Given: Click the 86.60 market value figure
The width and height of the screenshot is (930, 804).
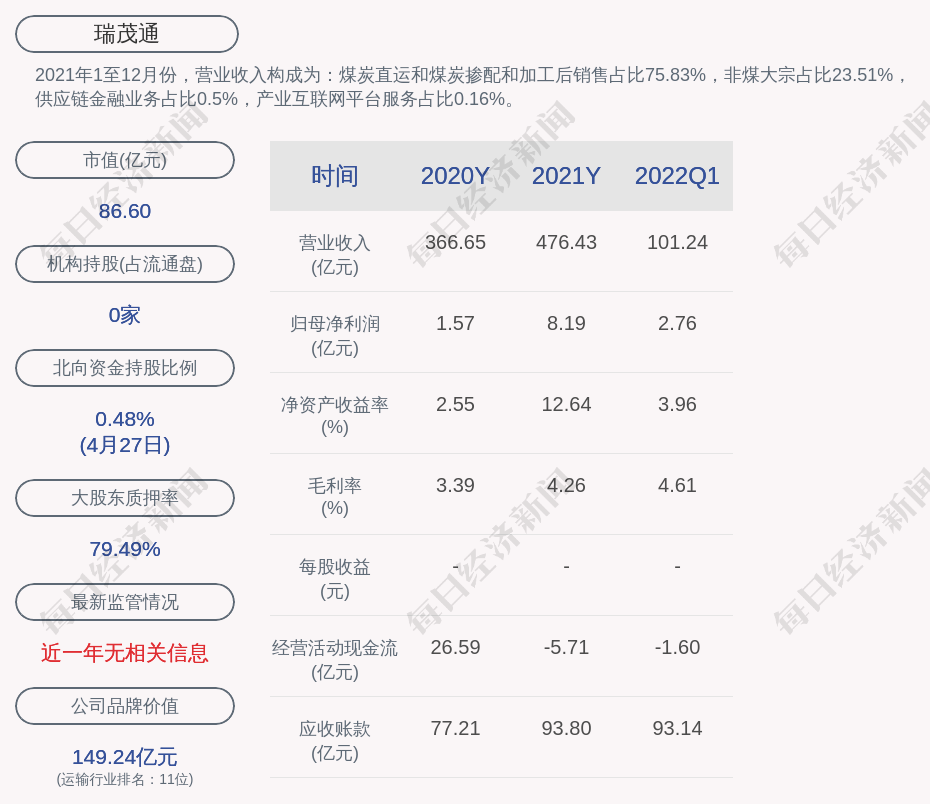Looking at the screenshot, I should point(125,211).
